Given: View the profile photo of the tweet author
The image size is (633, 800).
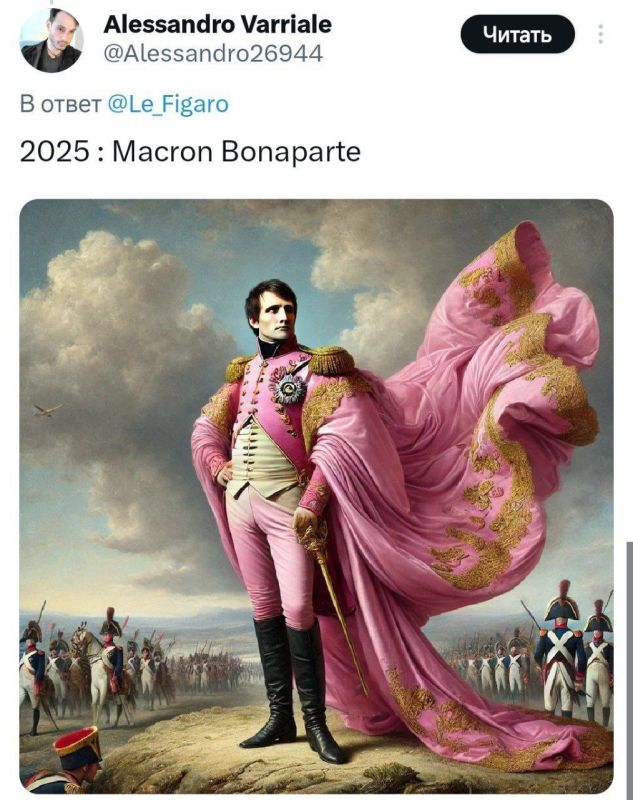Looking at the screenshot, I should [x=52, y=40].
